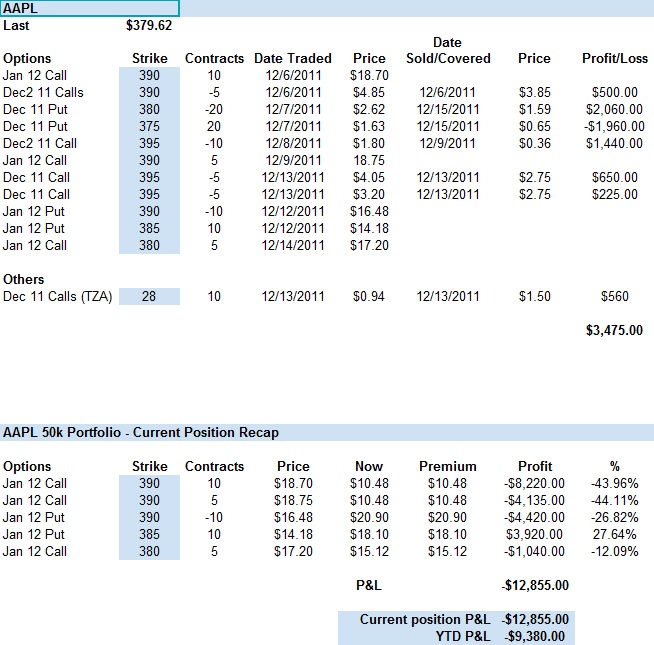Select the YTD P&L value -$9,380.00
The height and width of the screenshot is (645, 654).
535,636
